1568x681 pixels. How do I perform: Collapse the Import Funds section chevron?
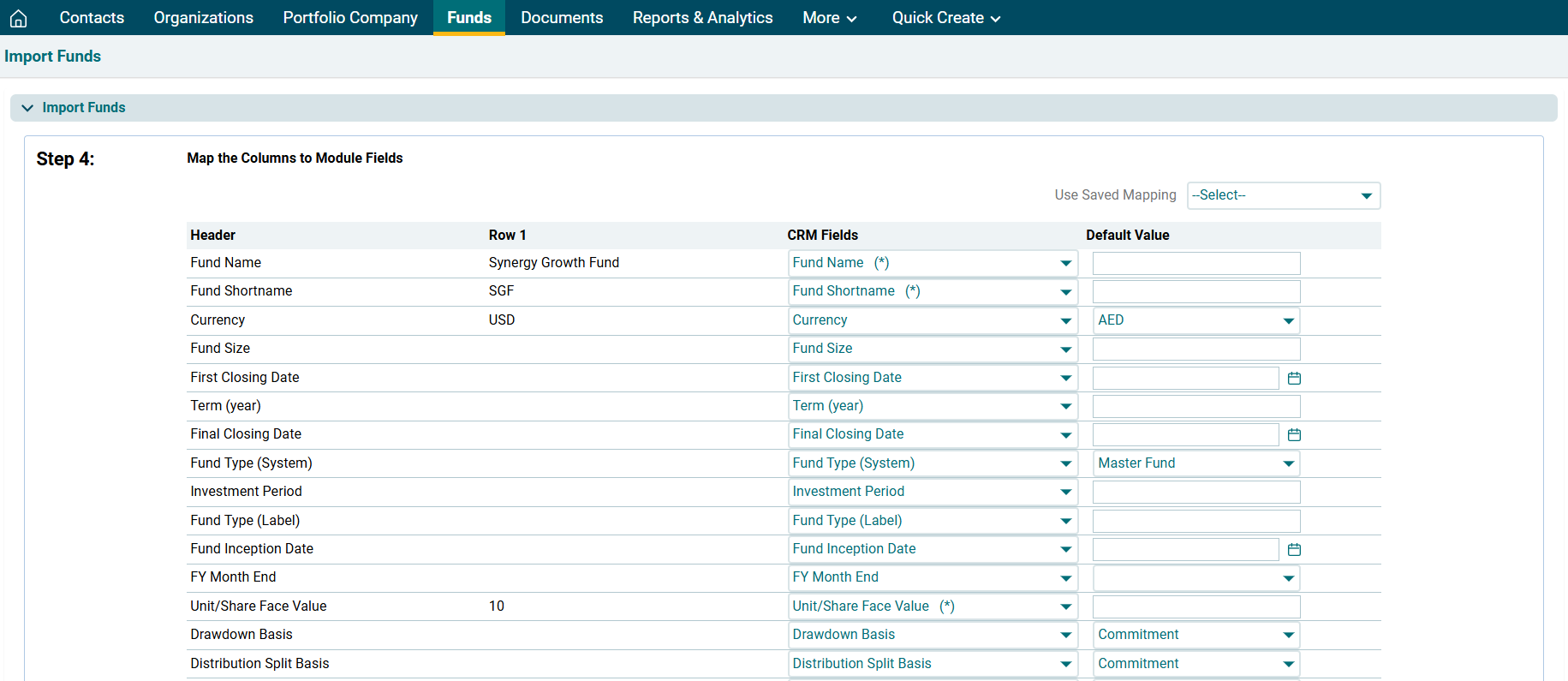[27, 108]
